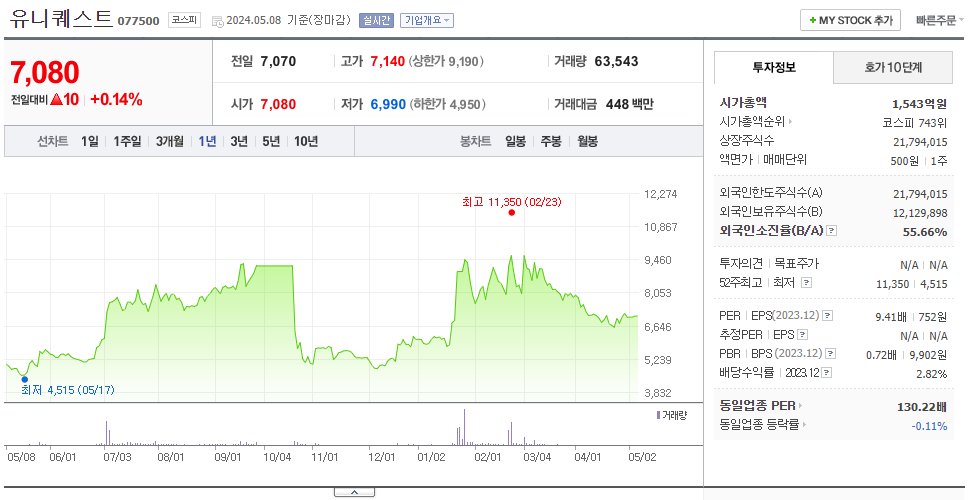
Task: Click blue 최저 4,515 marker dot
Action: coord(25,380)
